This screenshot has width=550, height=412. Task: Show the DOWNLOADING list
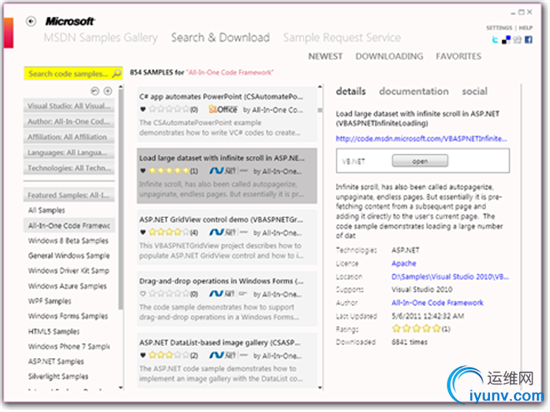[389, 56]
